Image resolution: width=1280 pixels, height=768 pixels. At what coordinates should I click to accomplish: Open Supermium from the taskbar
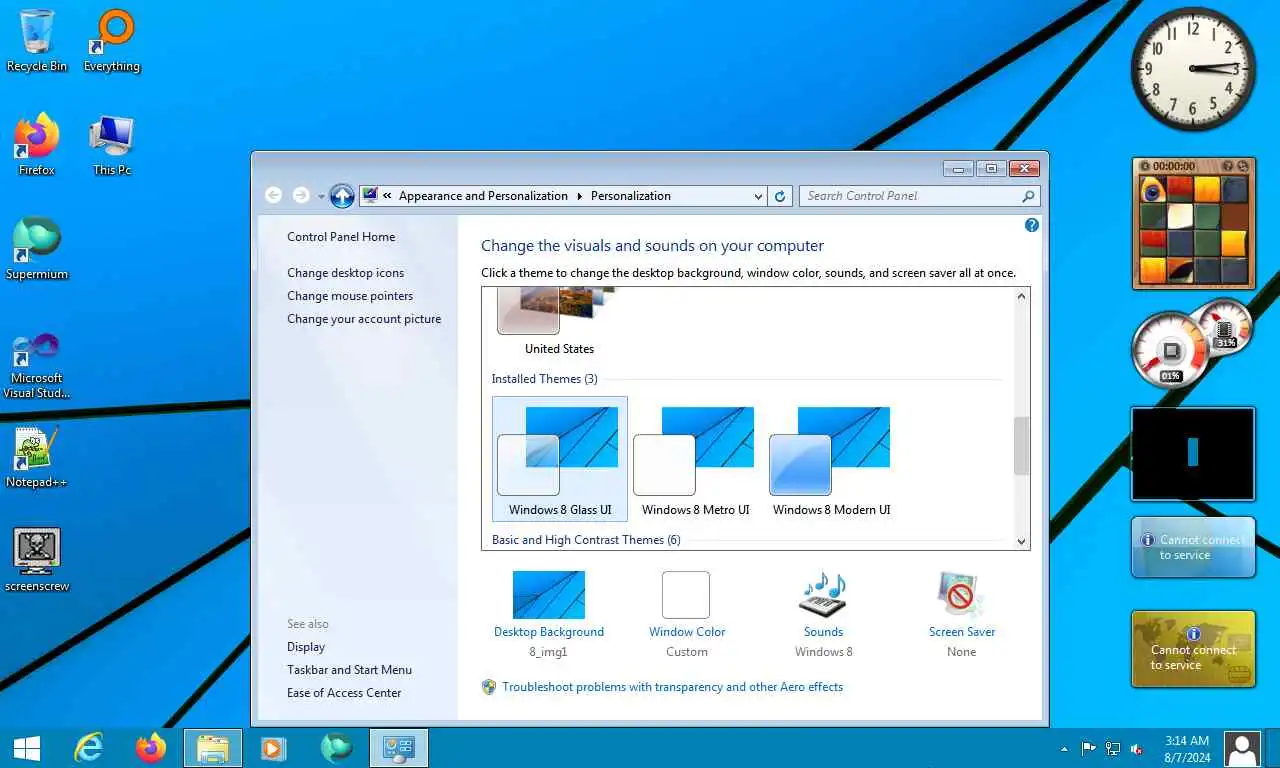pyautogui.click(x=337, y=748)
